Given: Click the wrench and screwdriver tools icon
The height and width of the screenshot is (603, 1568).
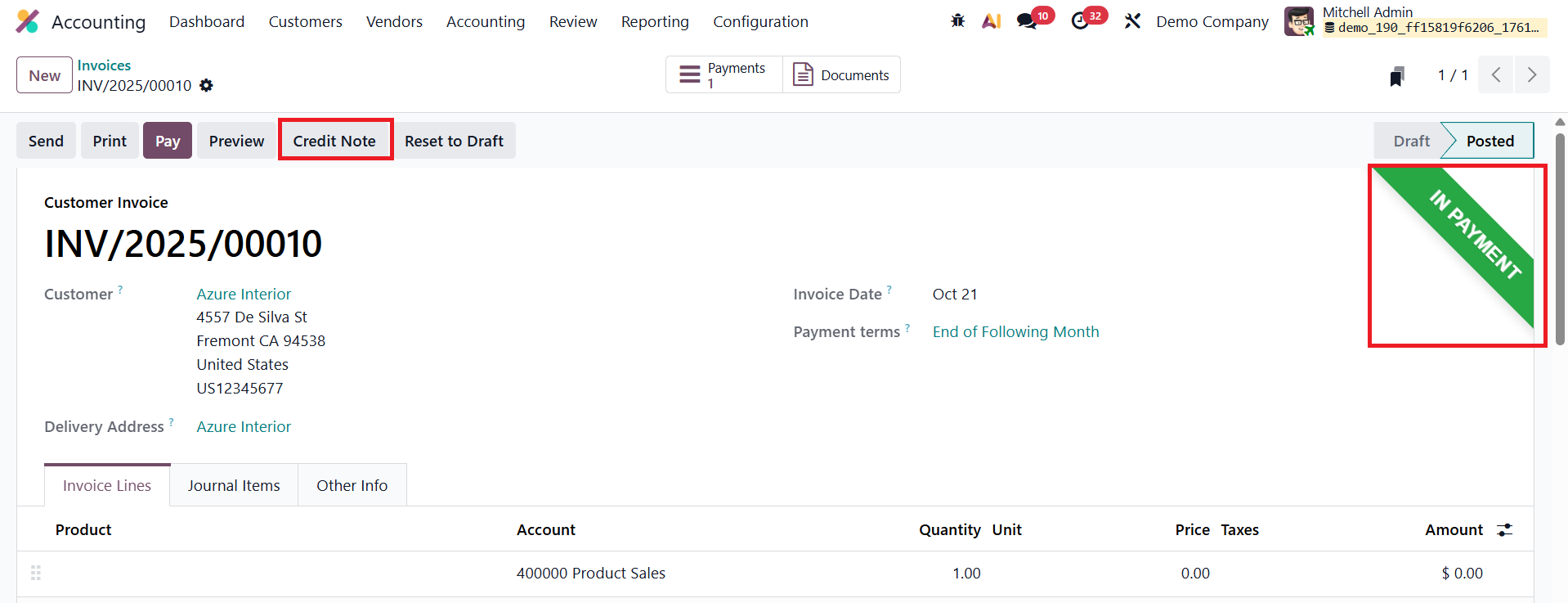Looking at the screenshot, I should click(1132, 21).
